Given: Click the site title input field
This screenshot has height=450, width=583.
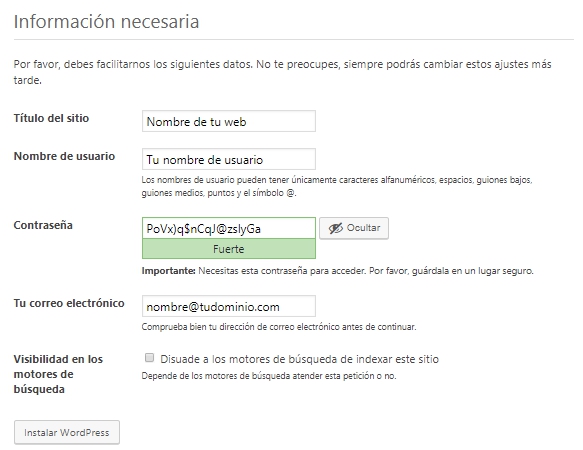Looking at the screenshot, I should pyautogui.click(x=229, y=121).
